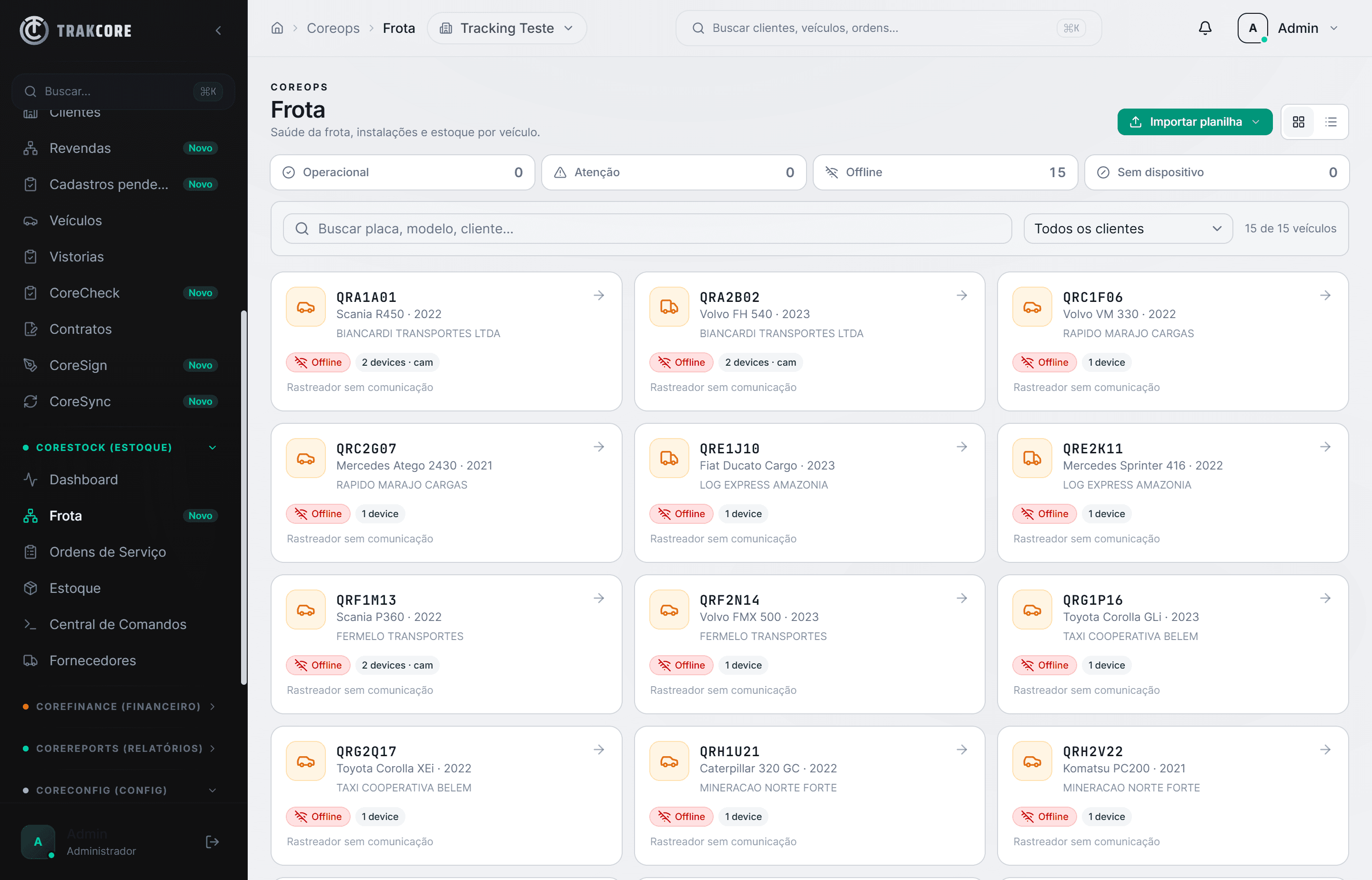Filter by Atenção status
Image resolution: width=1372 pixels, height=880 pixels.
tap(674, 172)
